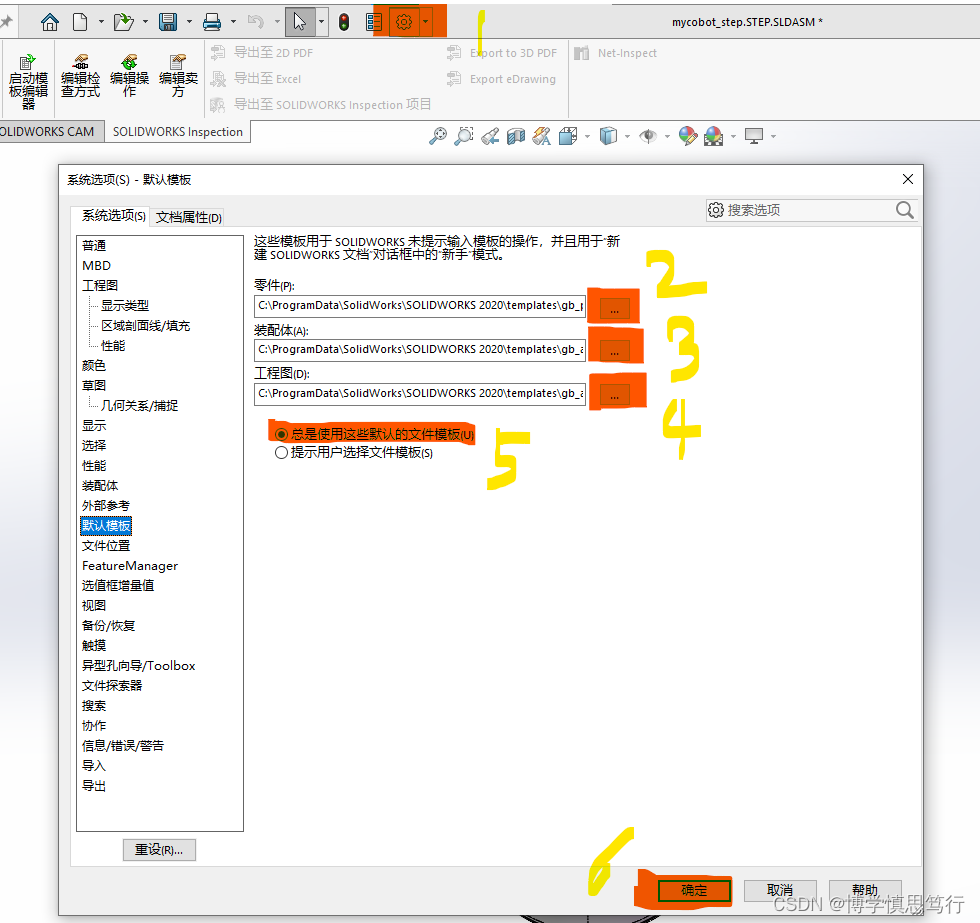This screenshot has width=980, height=923.
Task: Click the Home icon in the top toolbar
Action: [x=49, y=22]
